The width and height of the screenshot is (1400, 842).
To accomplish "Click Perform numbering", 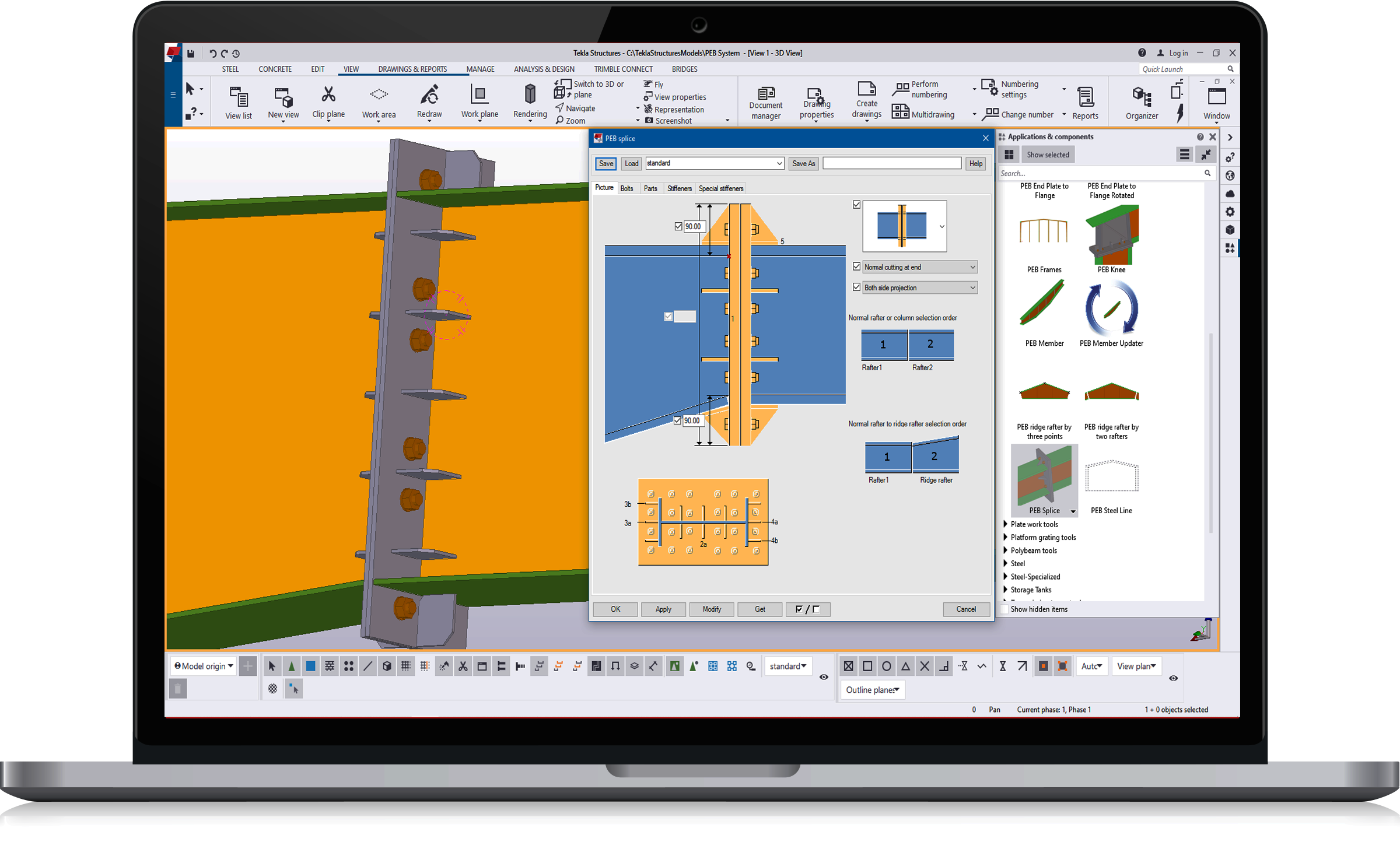I will (921, 89).
